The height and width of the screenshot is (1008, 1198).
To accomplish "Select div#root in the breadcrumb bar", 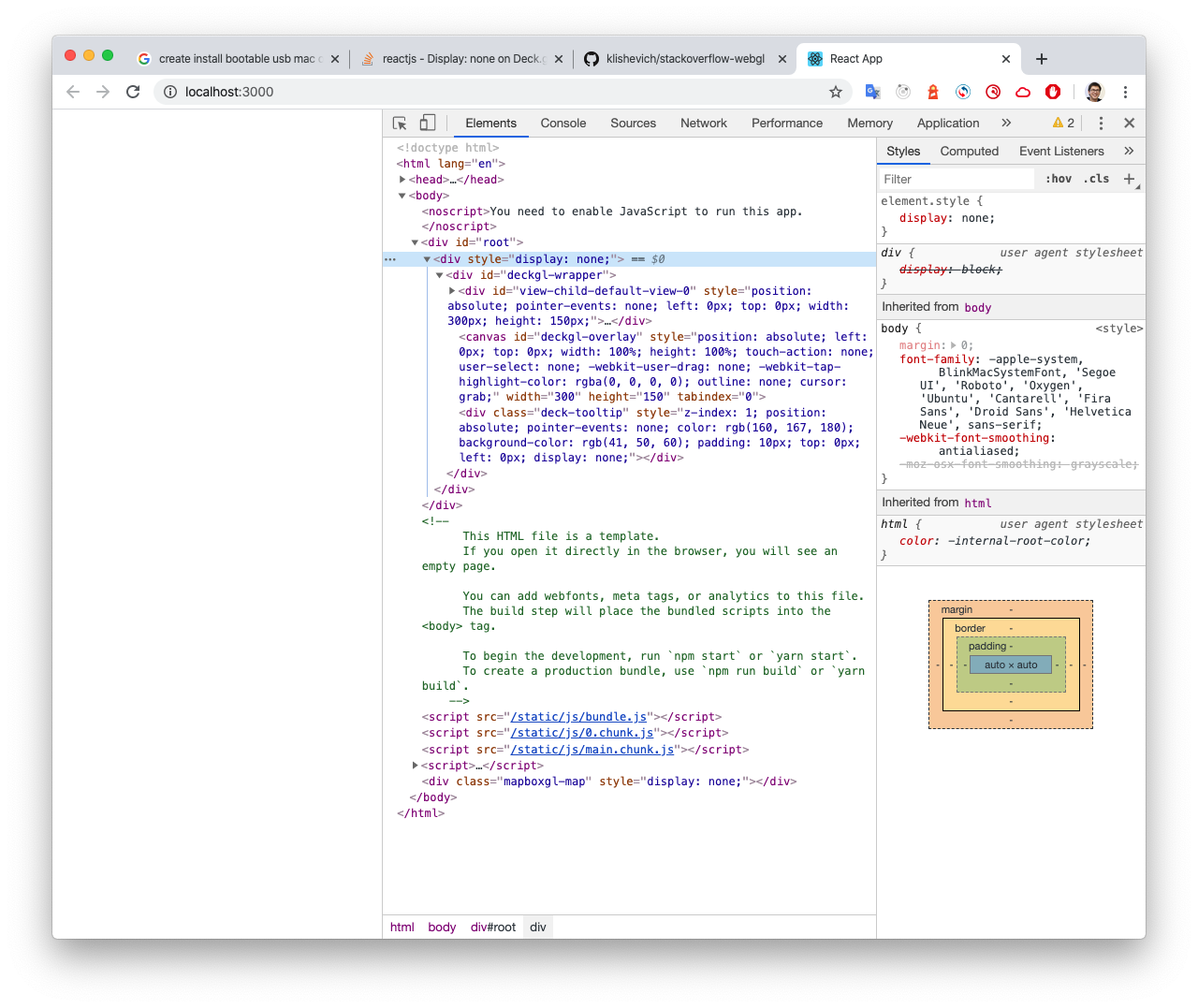I will tap(493, 927).
